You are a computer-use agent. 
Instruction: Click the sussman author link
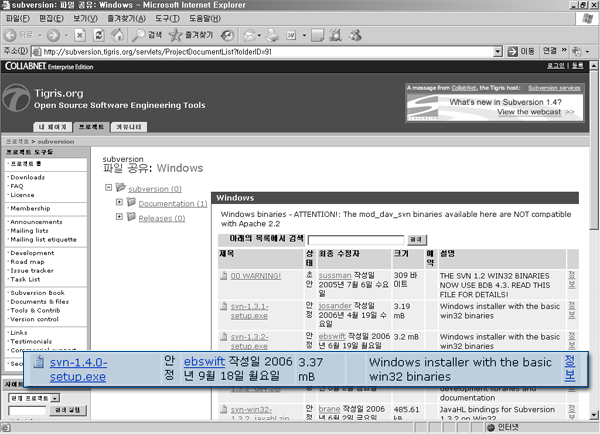pyautogui.click(x=335, y=275)
